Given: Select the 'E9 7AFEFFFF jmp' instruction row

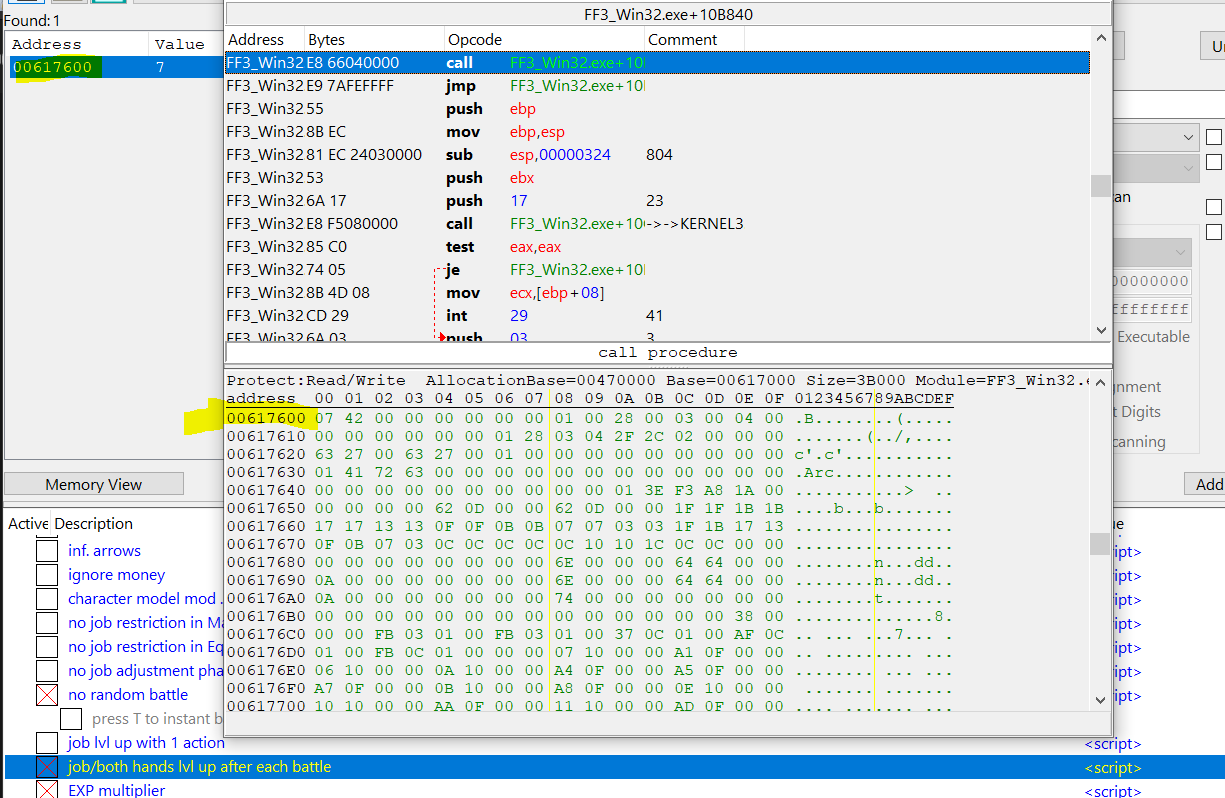Looking at the screenshot, I should [657, 86].
